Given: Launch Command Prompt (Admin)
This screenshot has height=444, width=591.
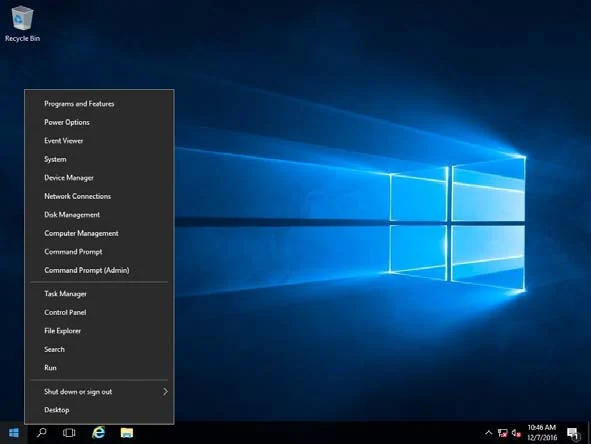Looking at the screenshot, I should [x=99, y=270].
